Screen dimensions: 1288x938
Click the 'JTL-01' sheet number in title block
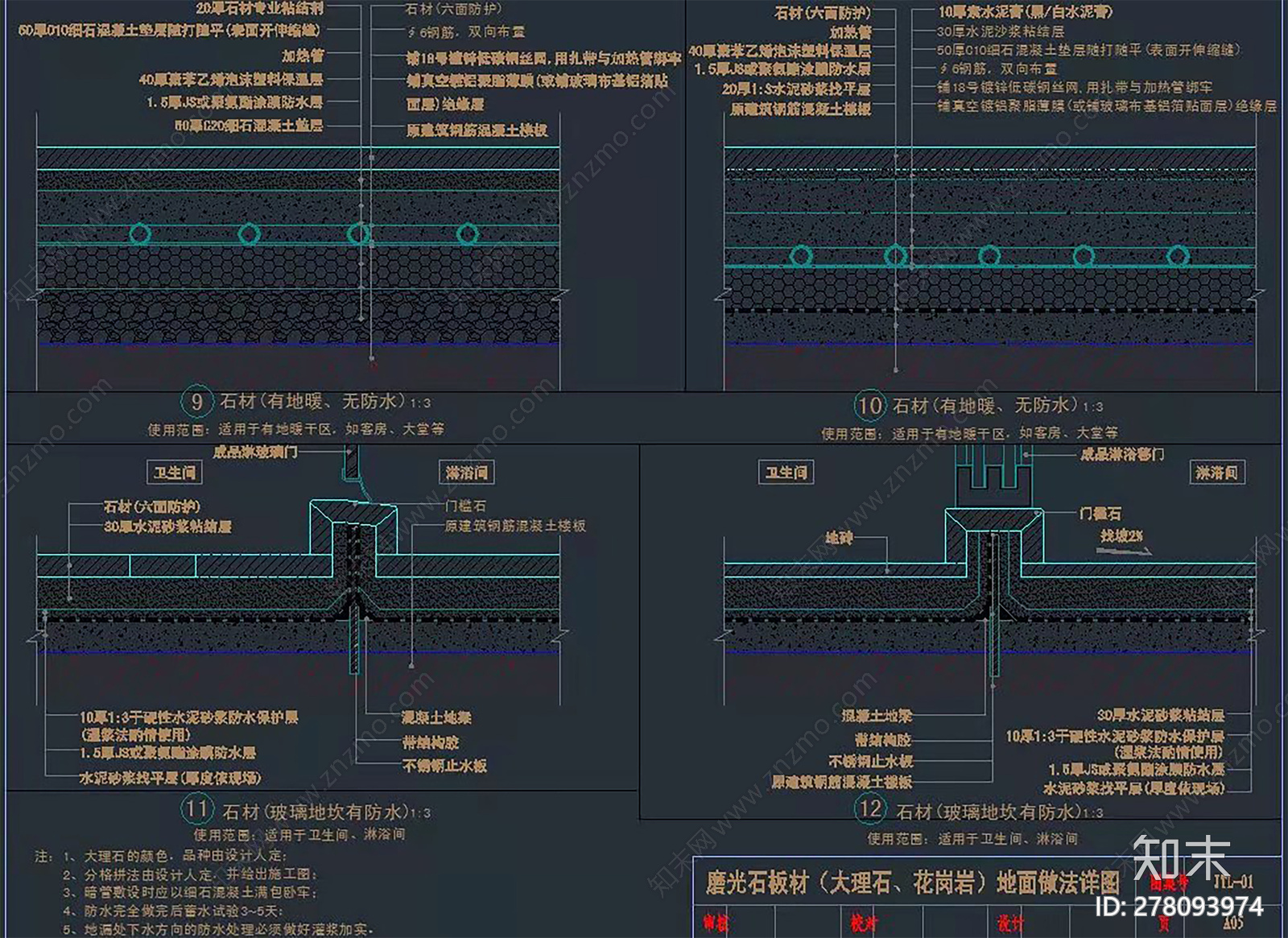[1232, 881]
